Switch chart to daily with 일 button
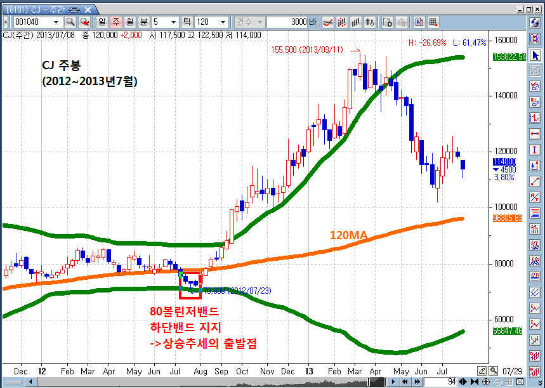 point(102,22)
